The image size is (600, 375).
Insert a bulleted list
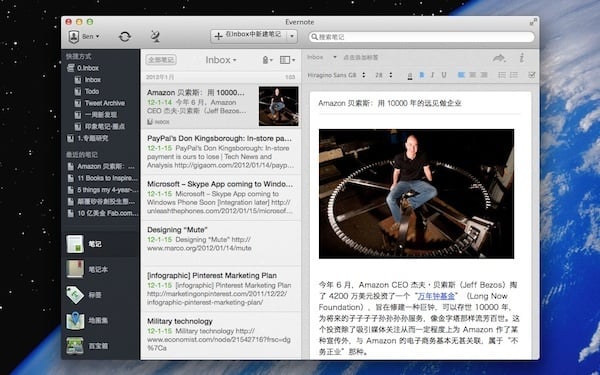502,75
